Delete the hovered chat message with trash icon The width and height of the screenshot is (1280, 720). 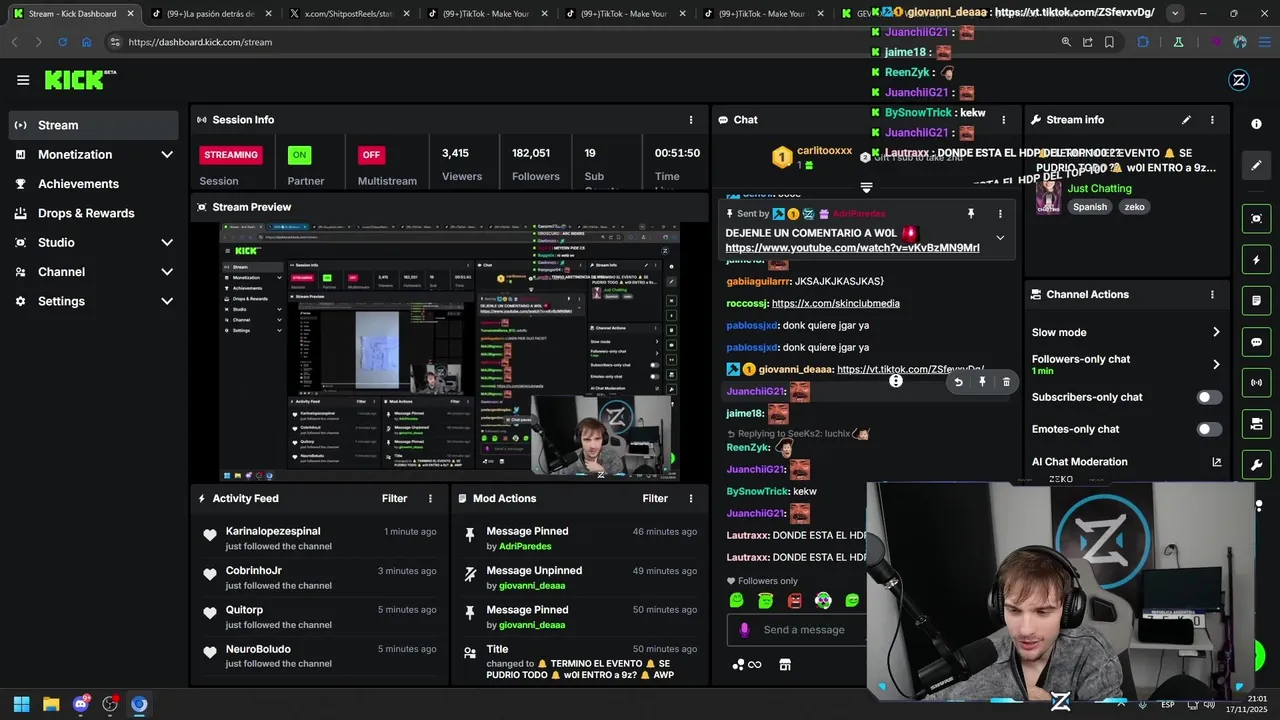(x=1006, y=382)
